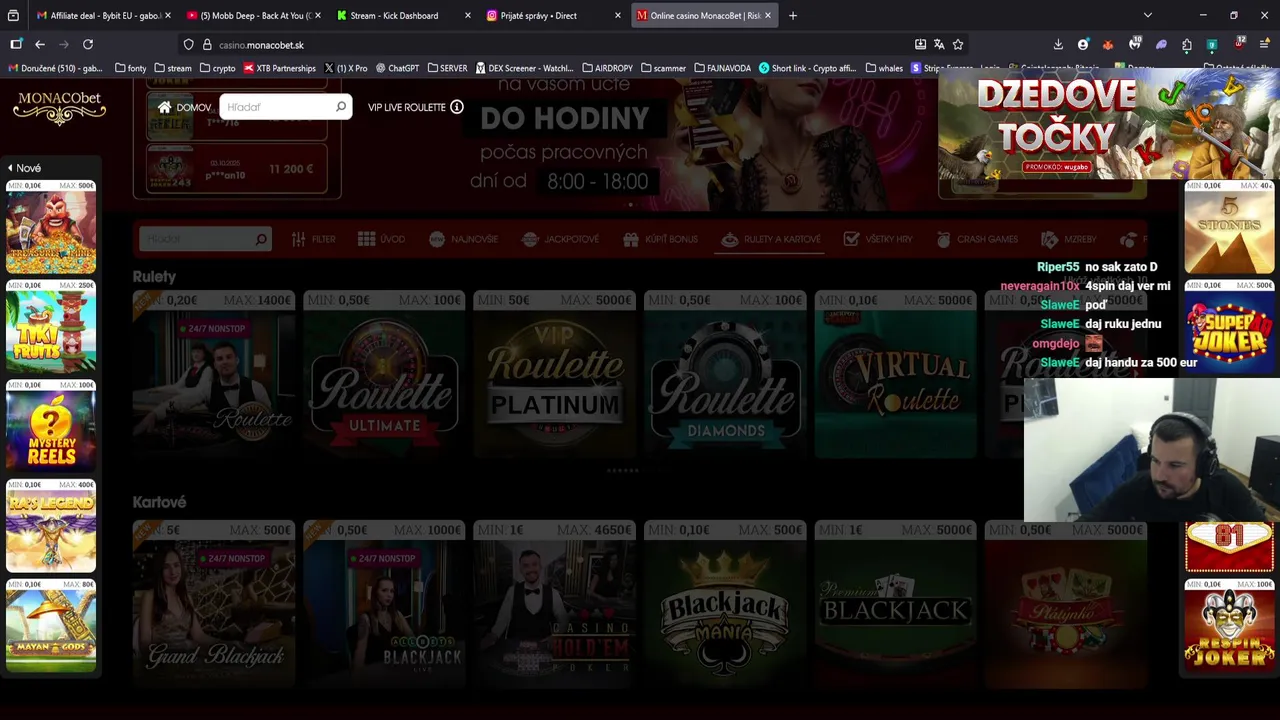Reload the page with the refresh icon
This screenshot has width=1280, height=720.
88,45
